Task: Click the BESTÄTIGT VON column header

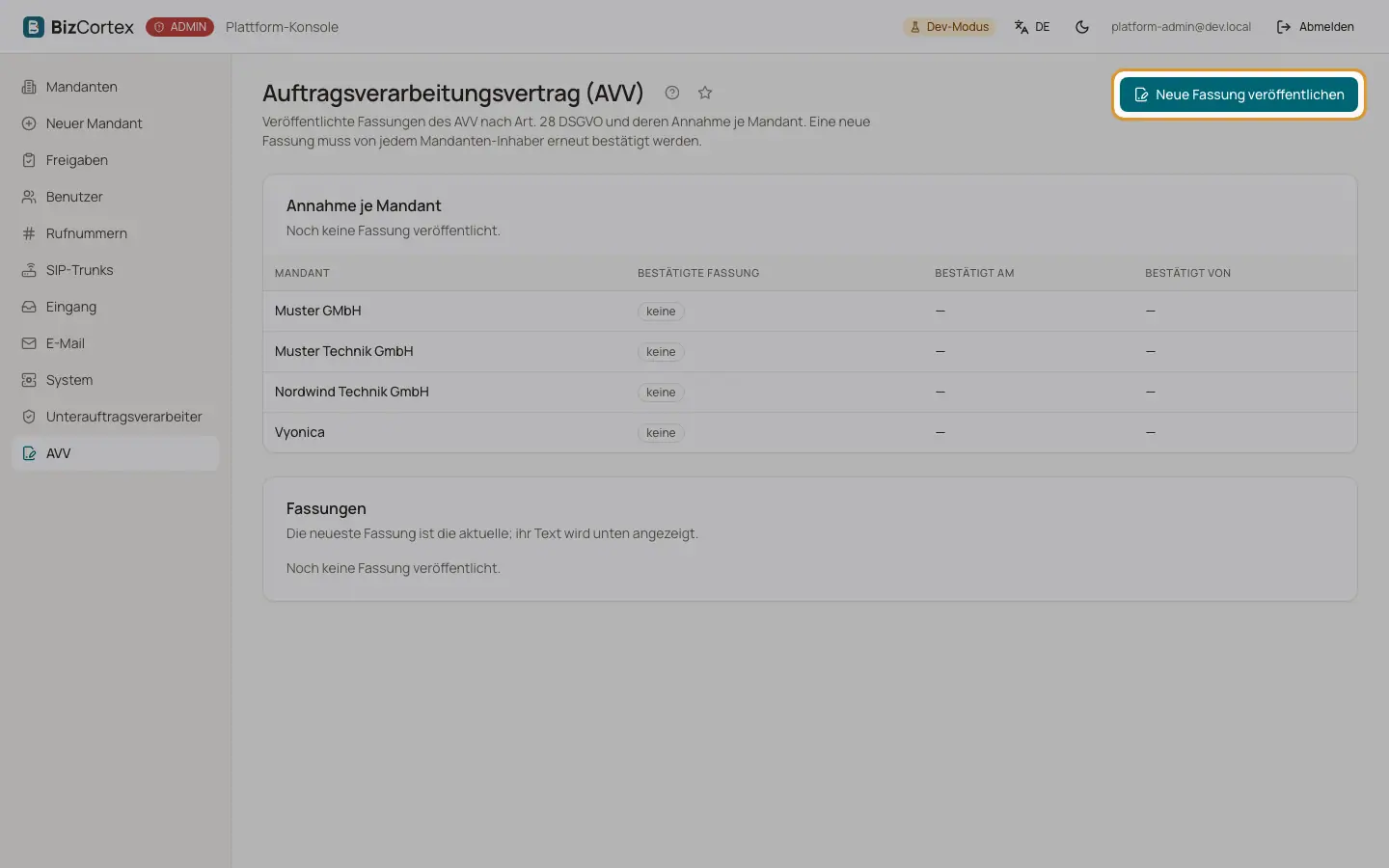Action: click(x=1187, y=273)
